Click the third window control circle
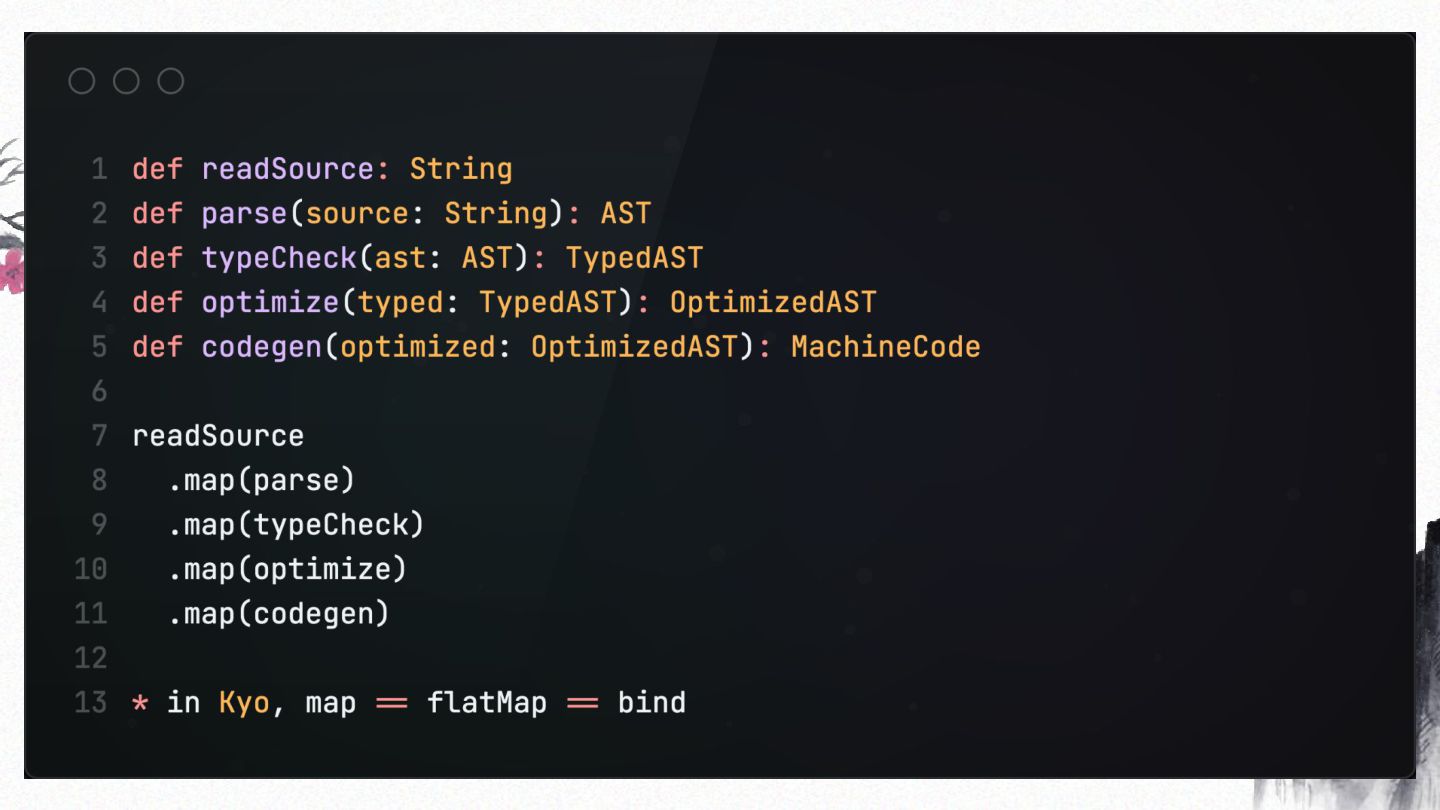This screenshot has height=810, width=1440. coord(171,81)
